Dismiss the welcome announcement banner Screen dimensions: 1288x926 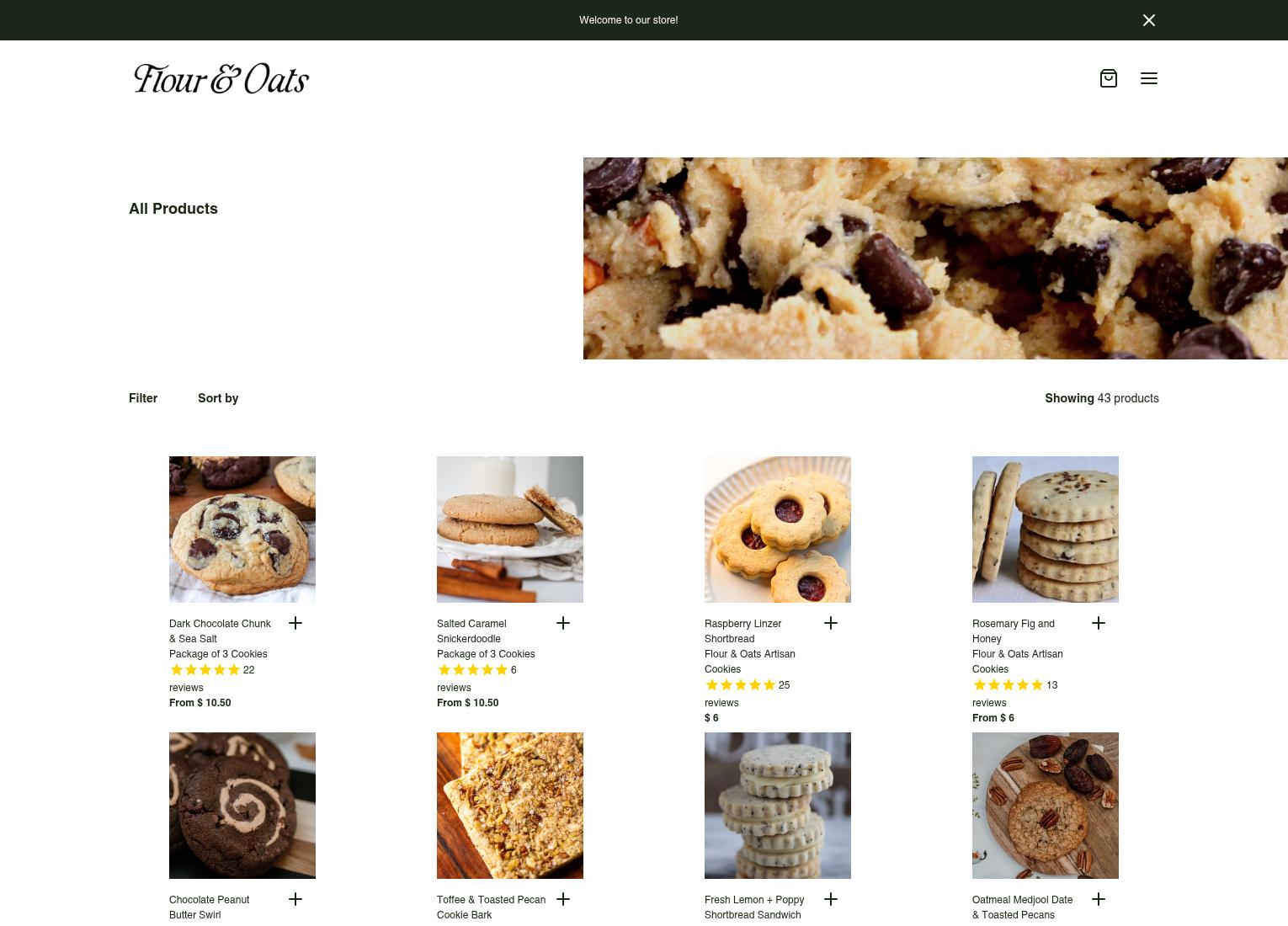1149,20
